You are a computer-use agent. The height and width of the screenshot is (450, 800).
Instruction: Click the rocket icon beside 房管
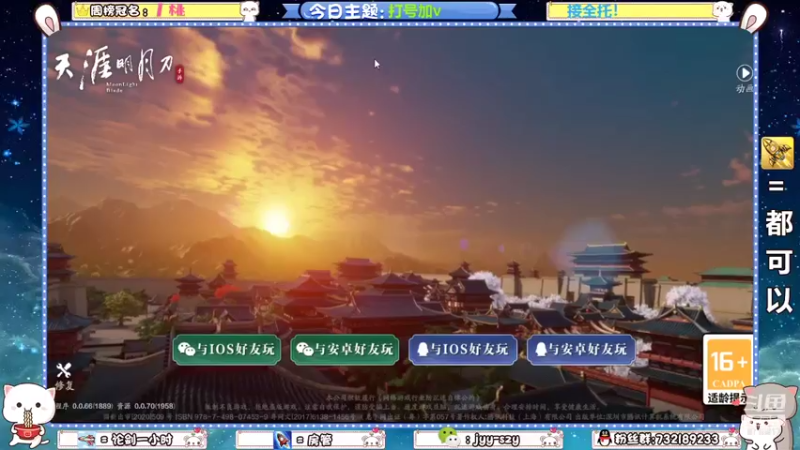point(283,439)
